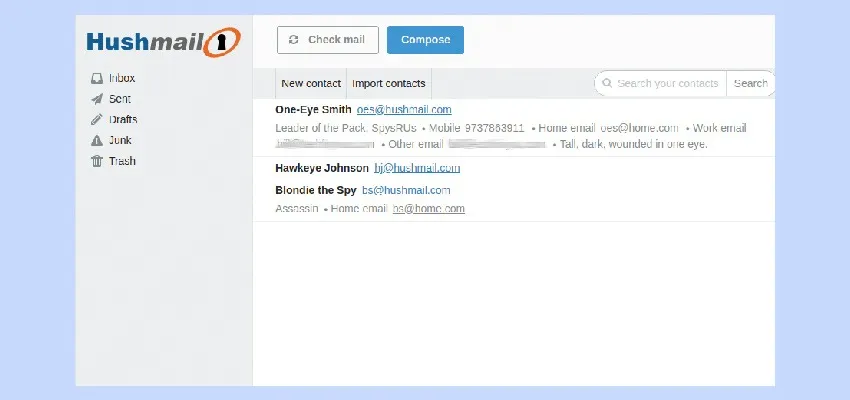Click the blue Compose button
The height and width of the screenshot is (400, 850).
(x=426, y=40)
